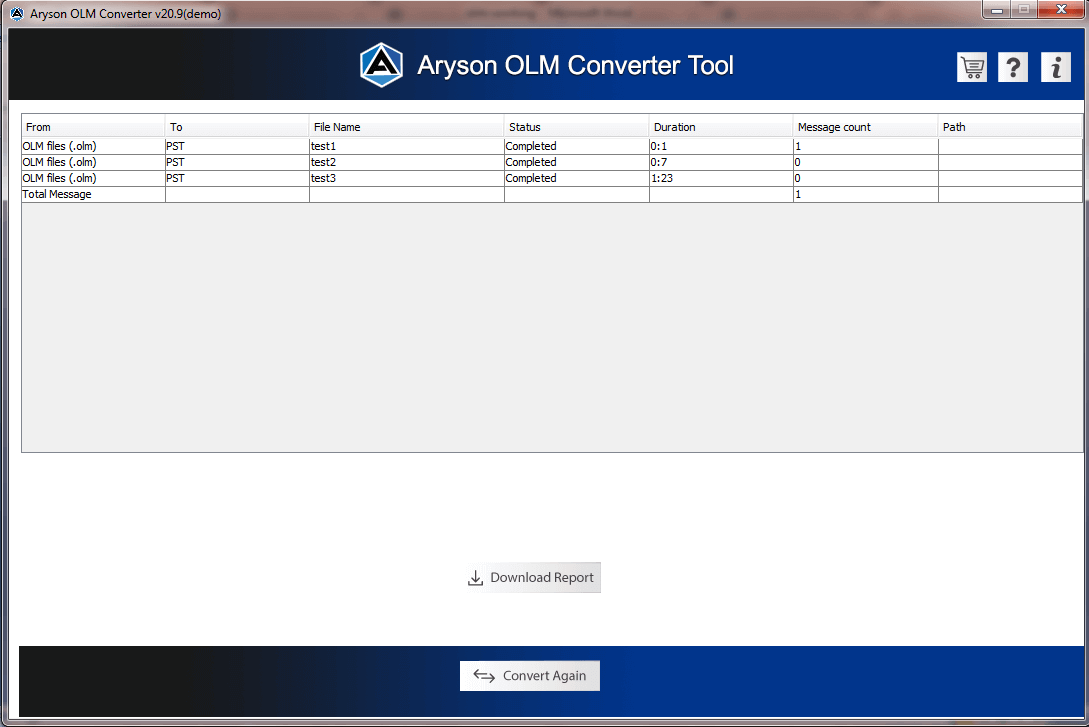
Task: Open the shopping cart purchase icon
Action: (972, 67)
